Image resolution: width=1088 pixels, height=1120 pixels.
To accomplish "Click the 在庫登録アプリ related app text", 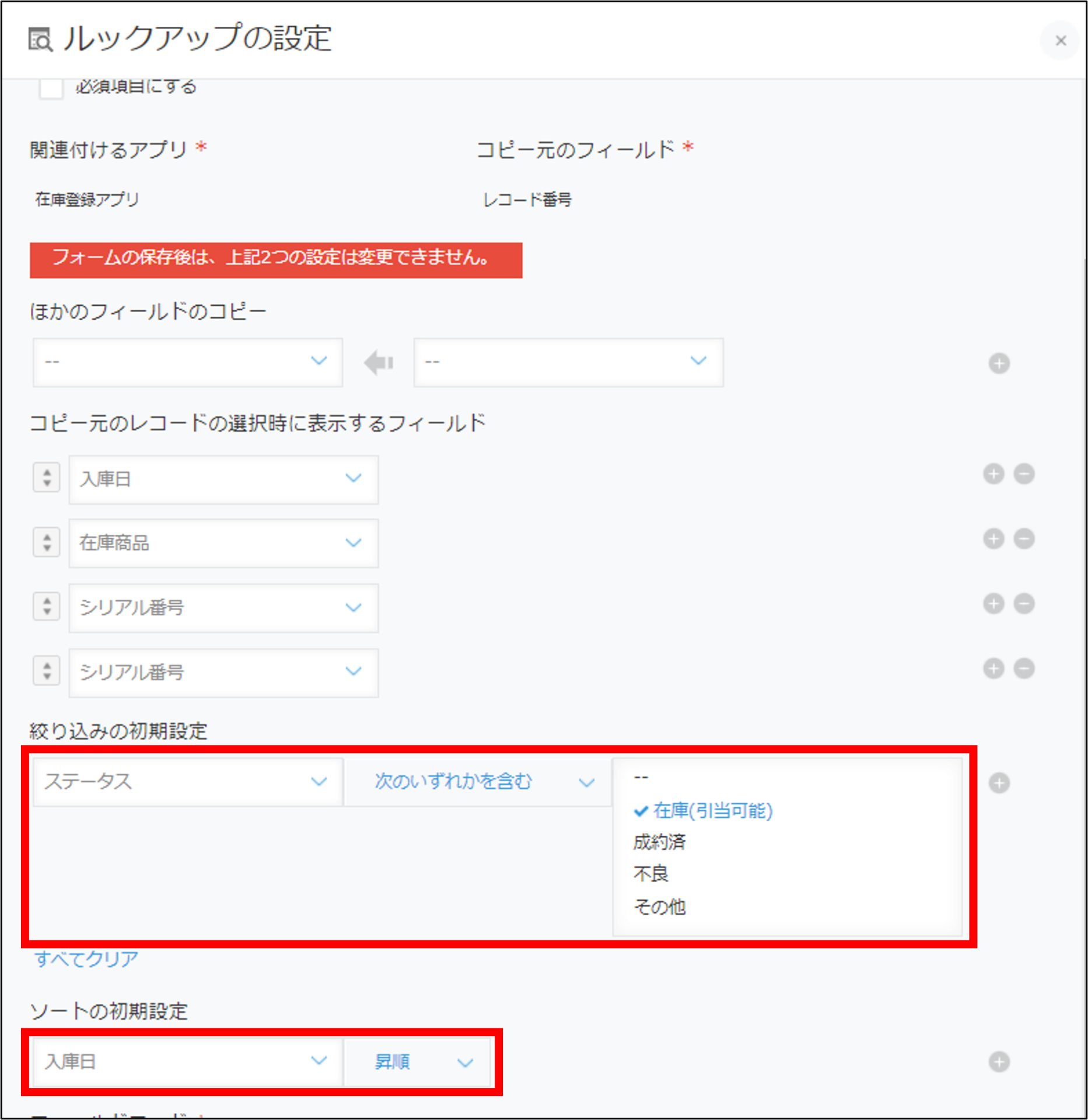I will tap(87, 199).
